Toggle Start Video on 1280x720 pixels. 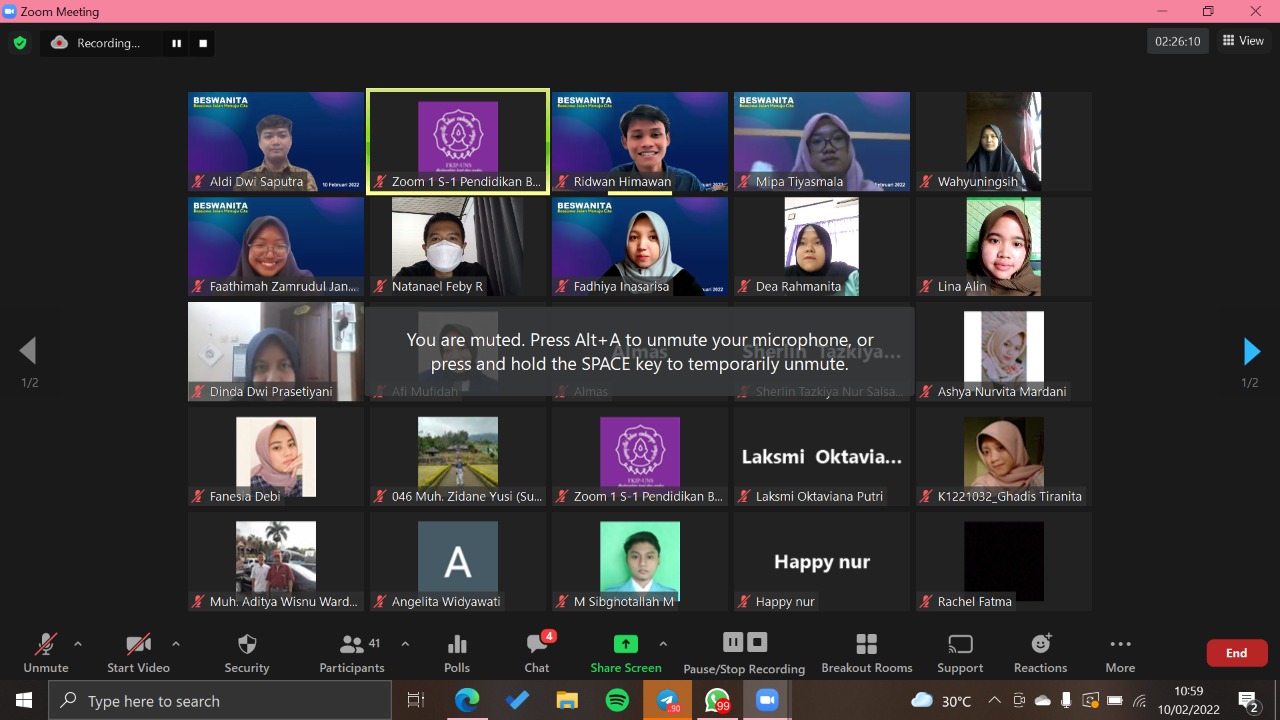138,652
